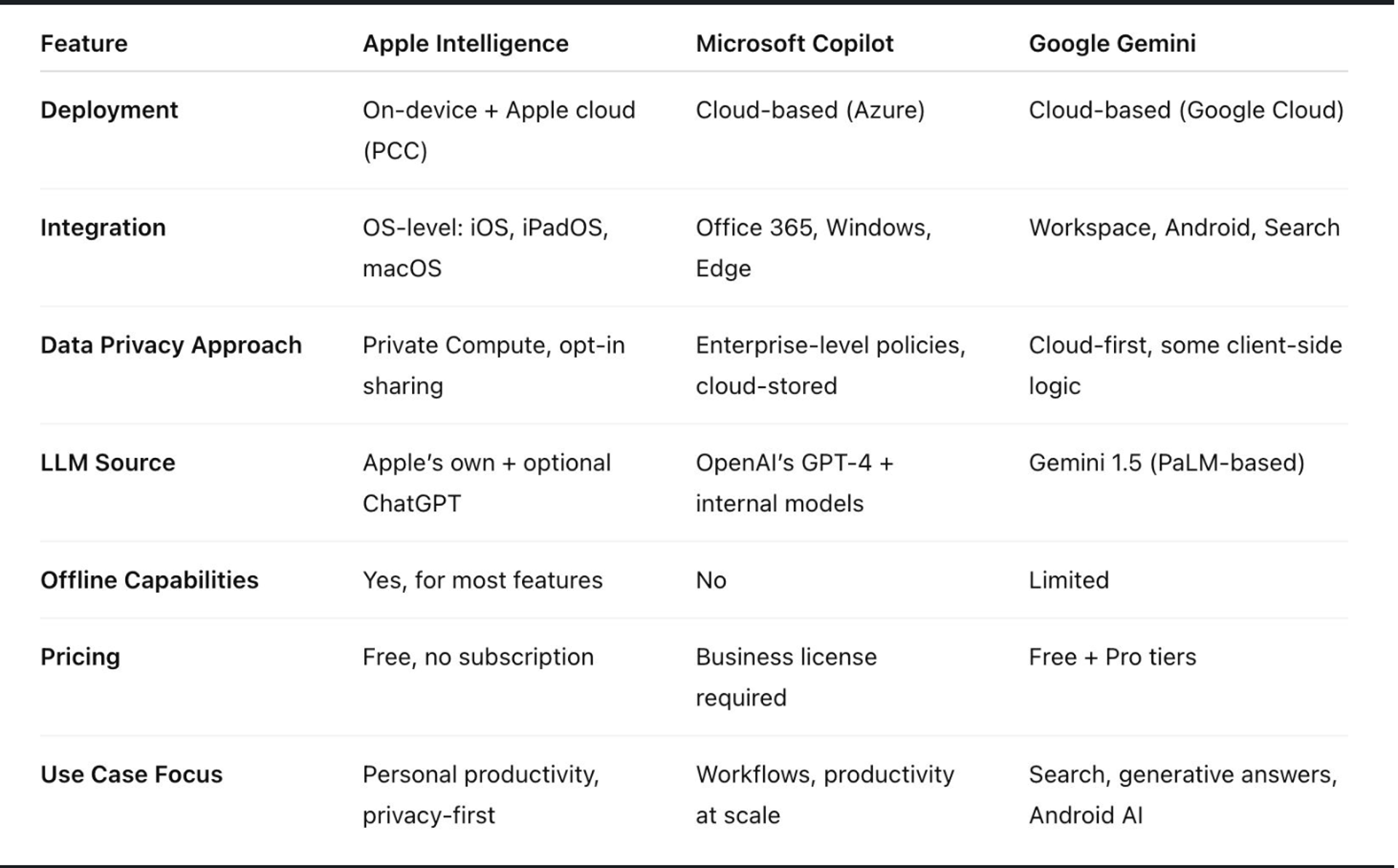The height and width of the screenshot is (868, 1398).
Task: Select the Free + Pro tiers cell
Action: (1112, 657)
